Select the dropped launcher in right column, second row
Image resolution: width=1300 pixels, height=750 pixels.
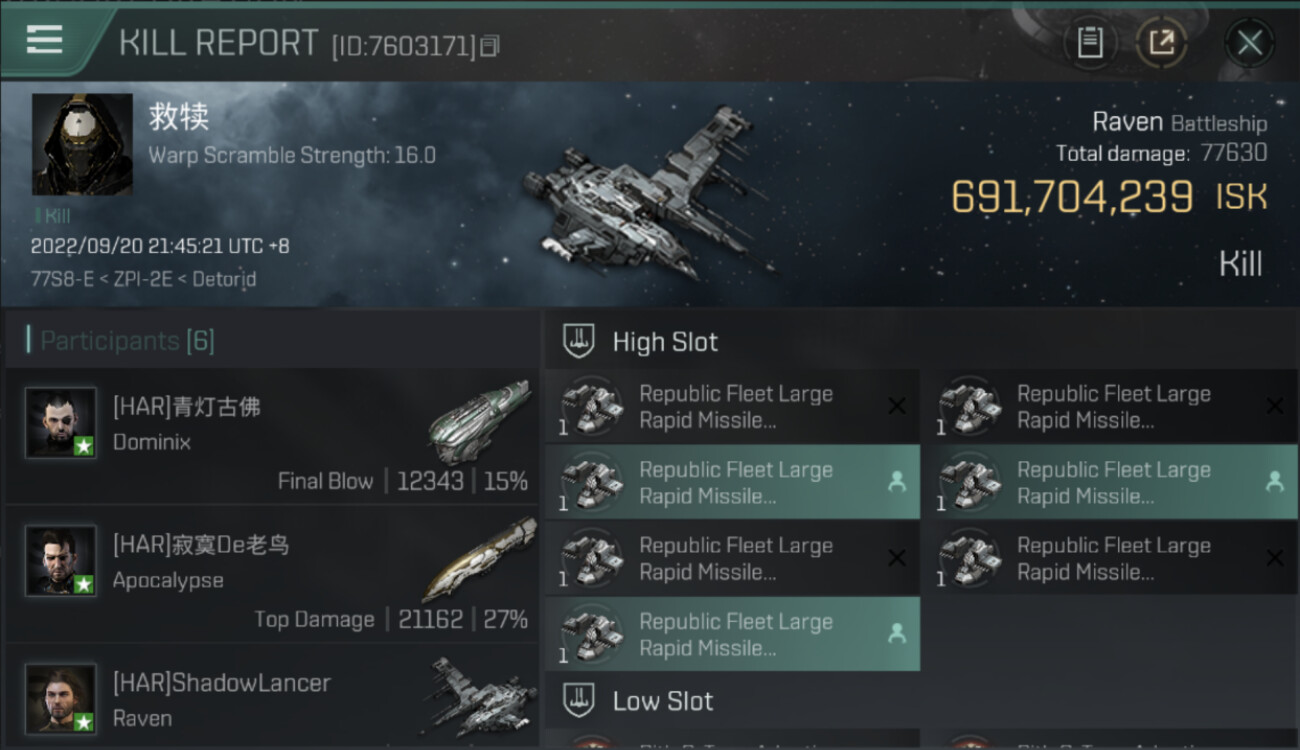pos(1110,483)
